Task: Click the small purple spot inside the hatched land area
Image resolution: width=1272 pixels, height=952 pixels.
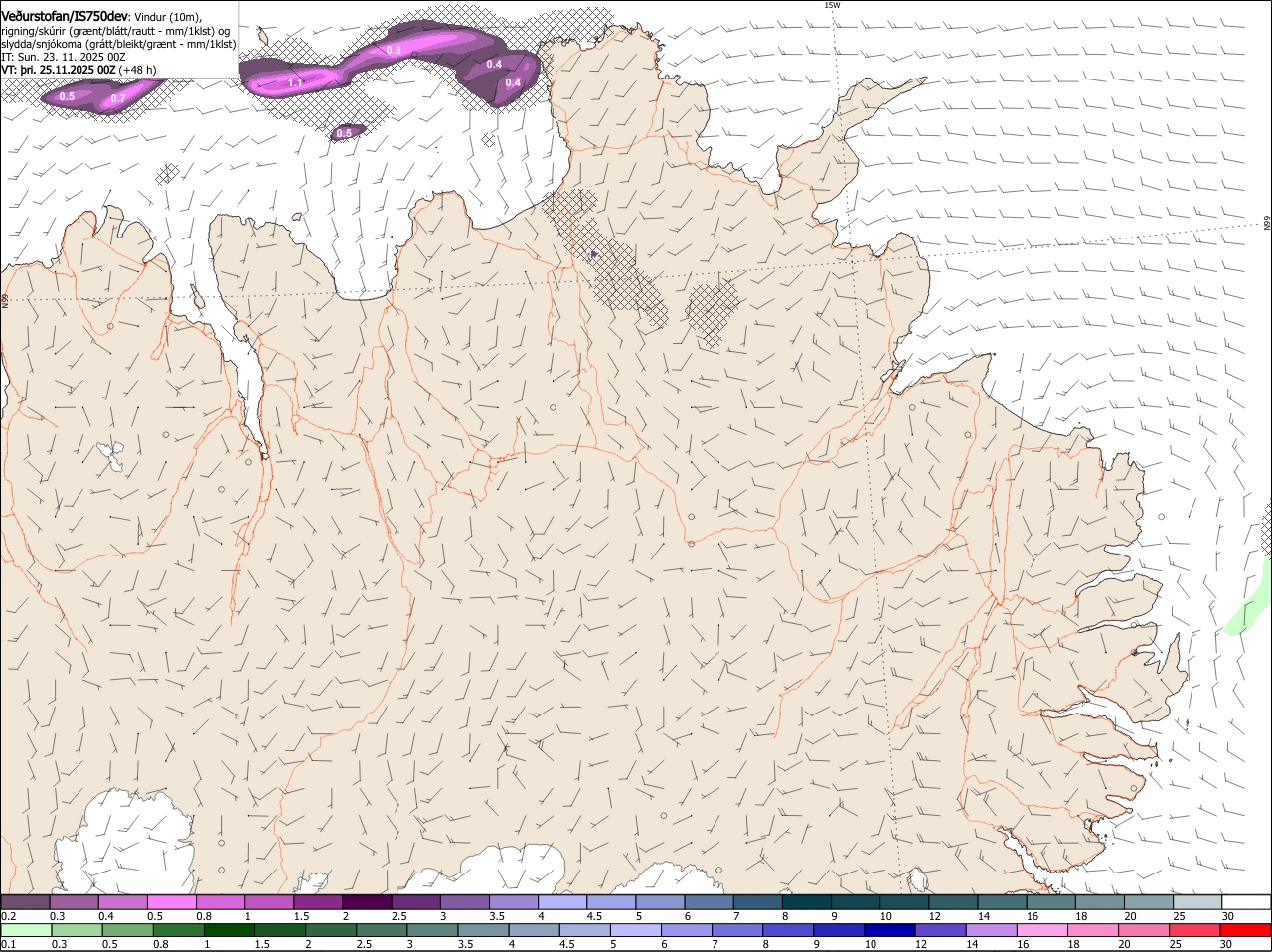Action: pyautogui.click(x=594, y=255)
